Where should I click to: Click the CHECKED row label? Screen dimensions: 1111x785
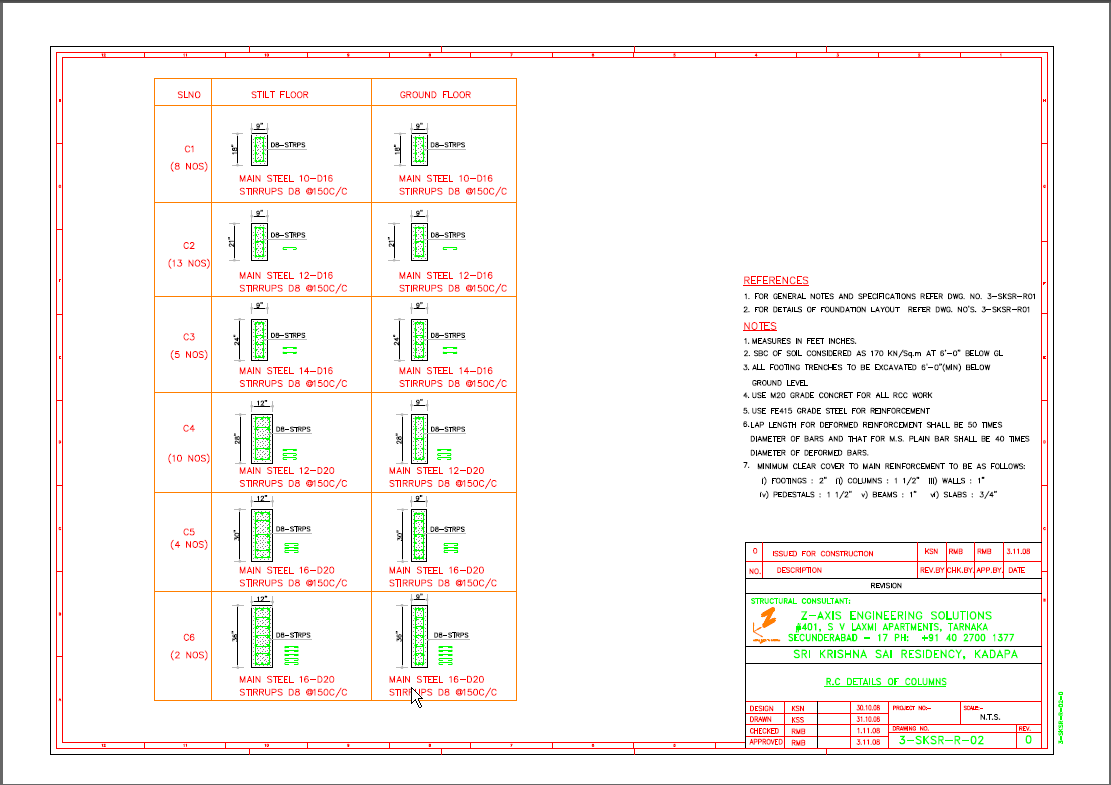pos(764,731)
